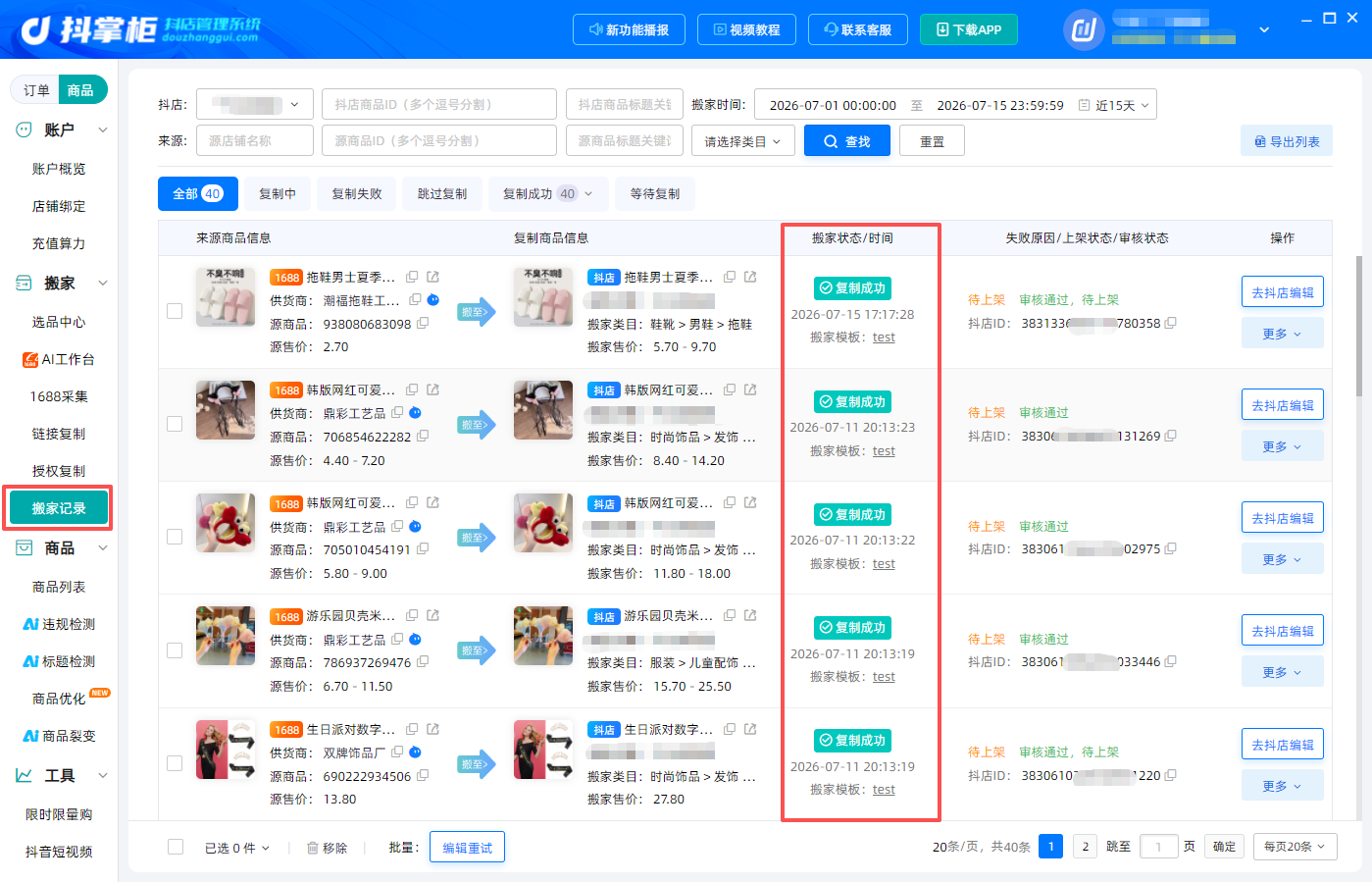Switch to the 复制失败 tab
This screenshot has width=1372, height=882.
tap(357, 194)
